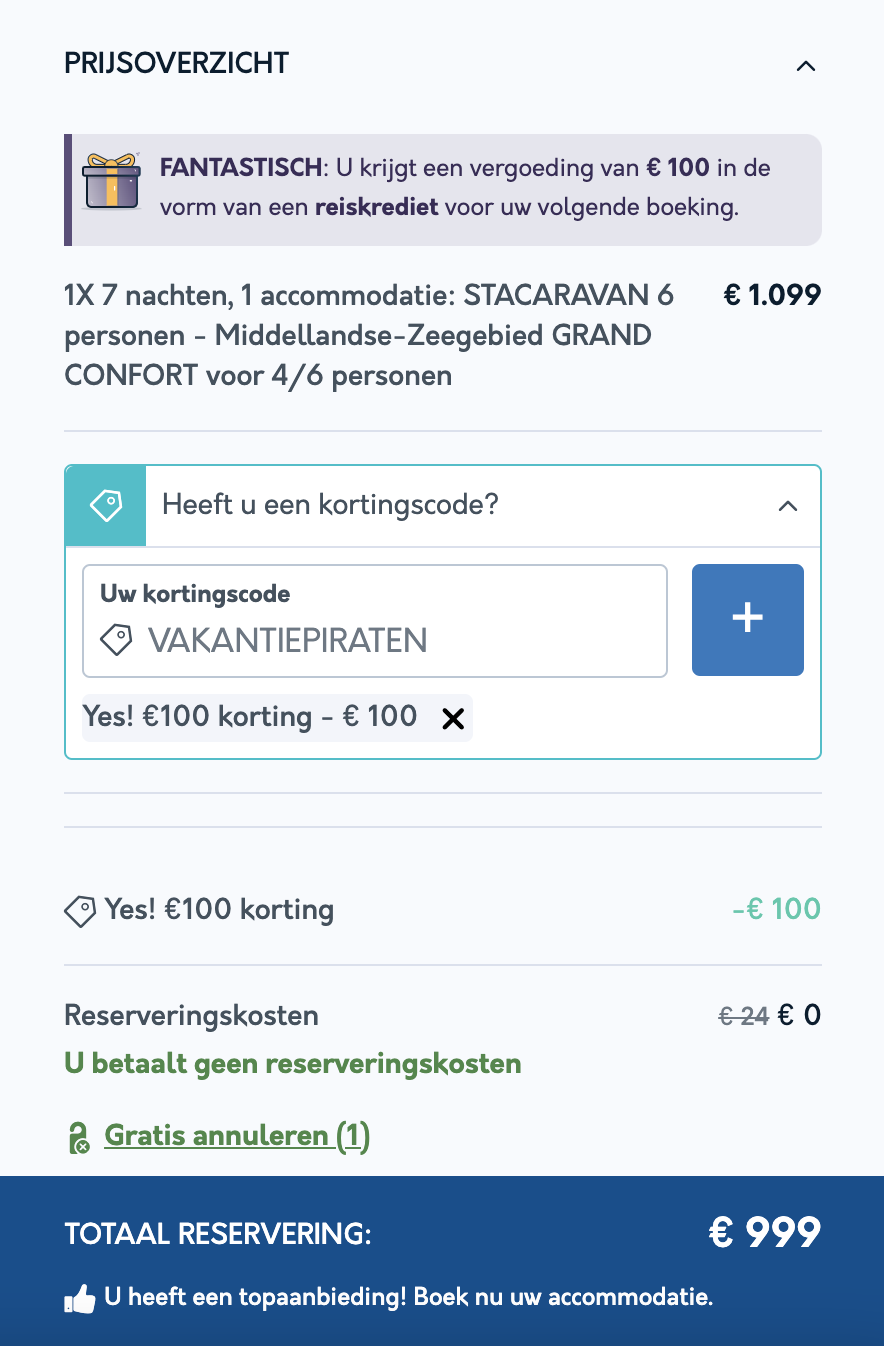Open 'Heeft u een kortingscode?' header
The width and height of the screenshot is (884, 1346).
(443, 506)
